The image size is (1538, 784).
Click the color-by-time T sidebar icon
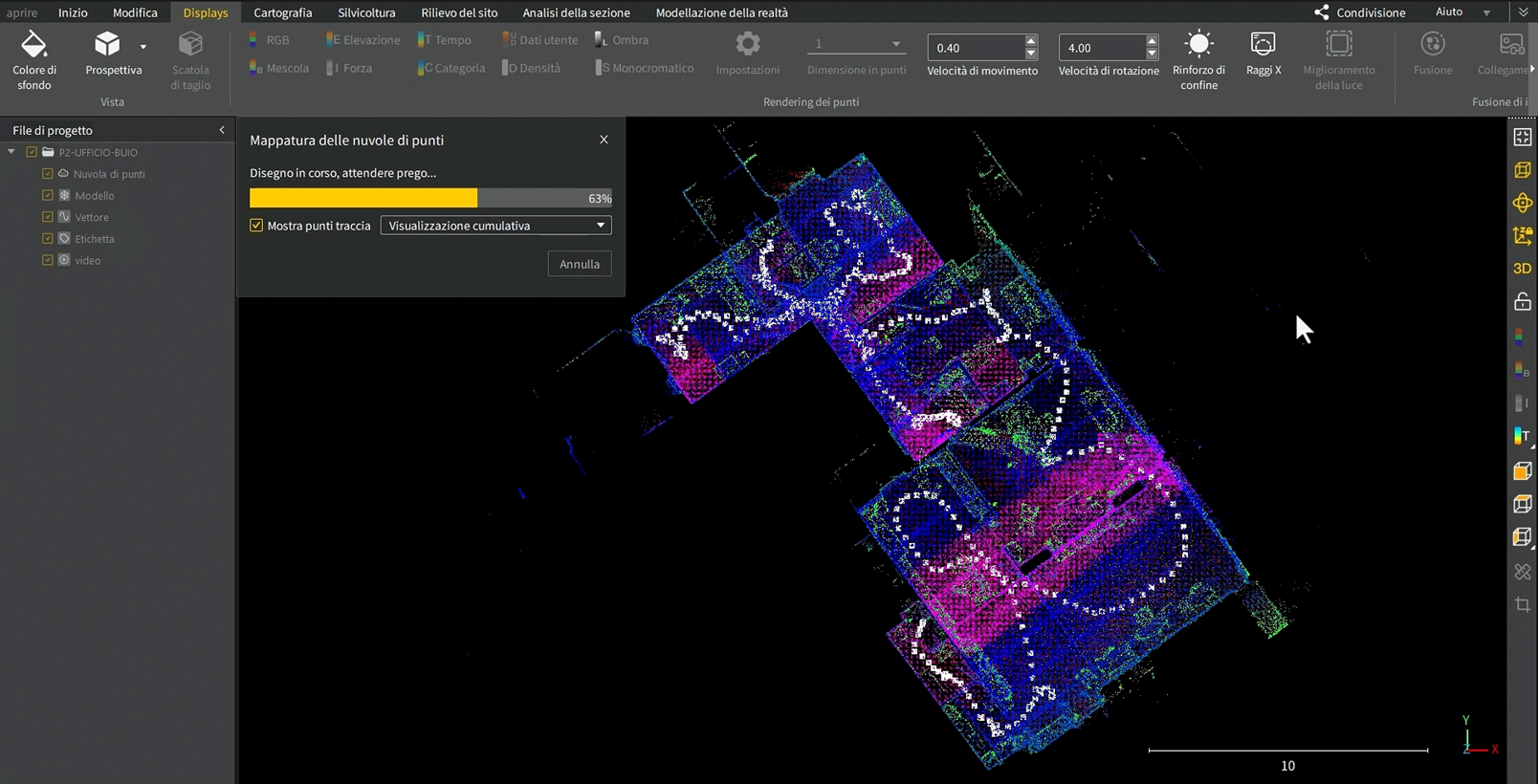1523,436
